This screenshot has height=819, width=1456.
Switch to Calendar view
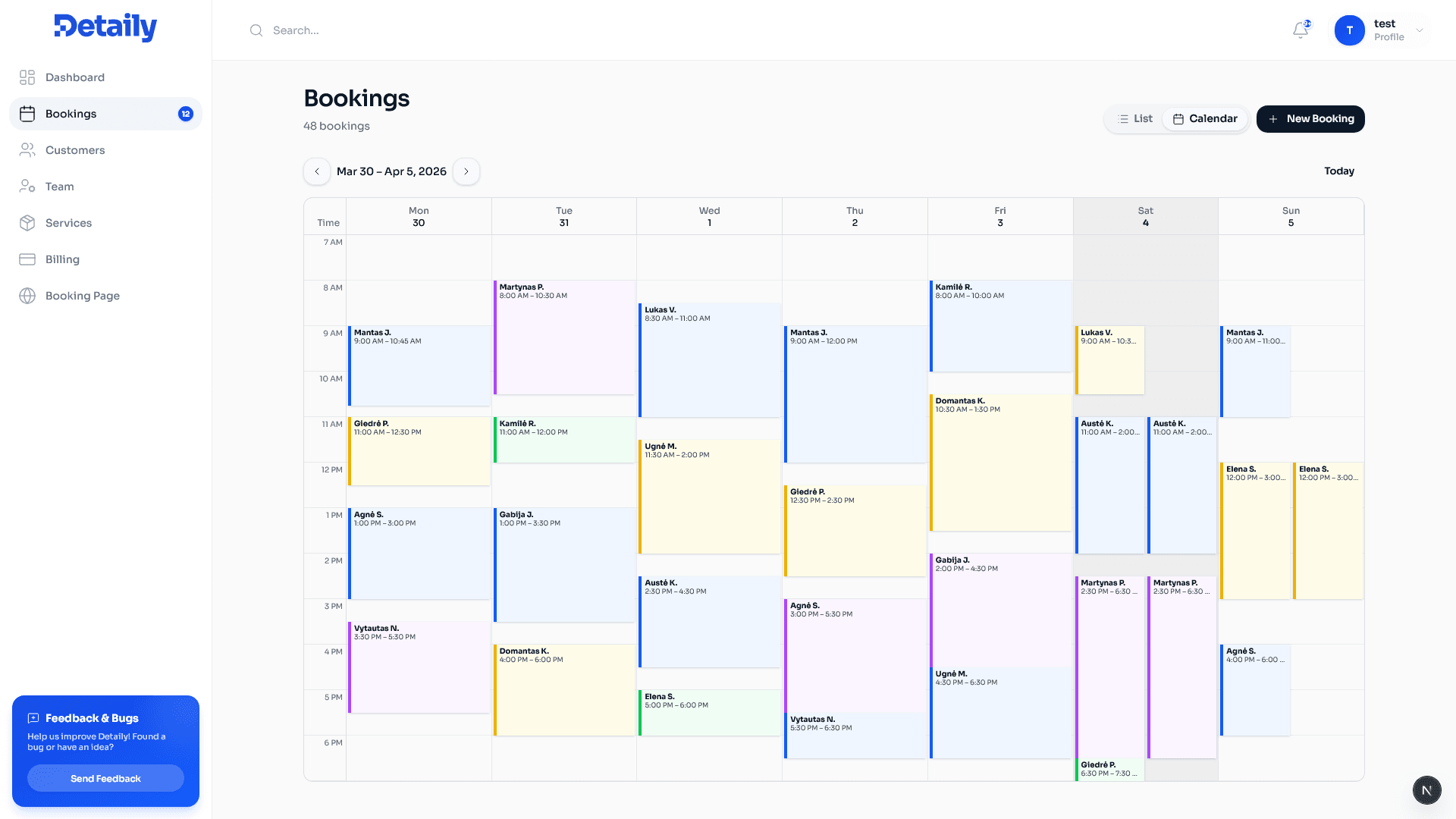[1206, 118]
